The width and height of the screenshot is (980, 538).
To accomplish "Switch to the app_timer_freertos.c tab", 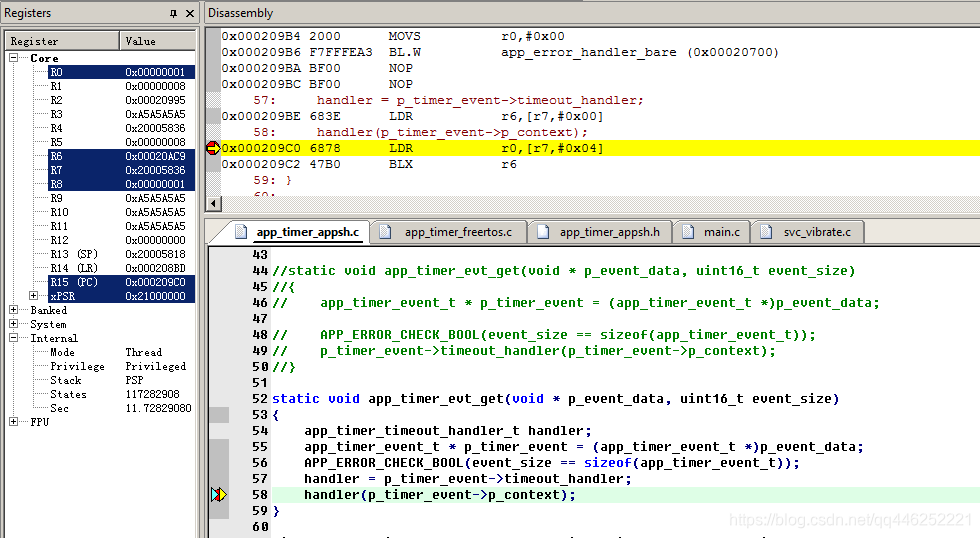I will click(457, 232).
